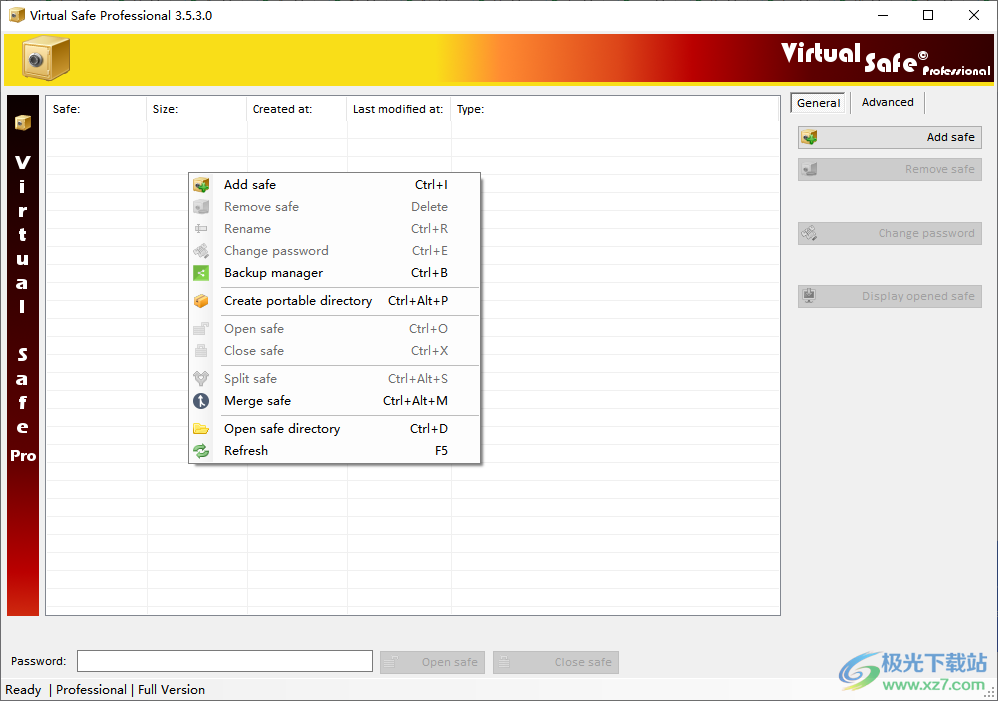
Task: Sort by the Type: column header
Action: (x=615, y=109)
